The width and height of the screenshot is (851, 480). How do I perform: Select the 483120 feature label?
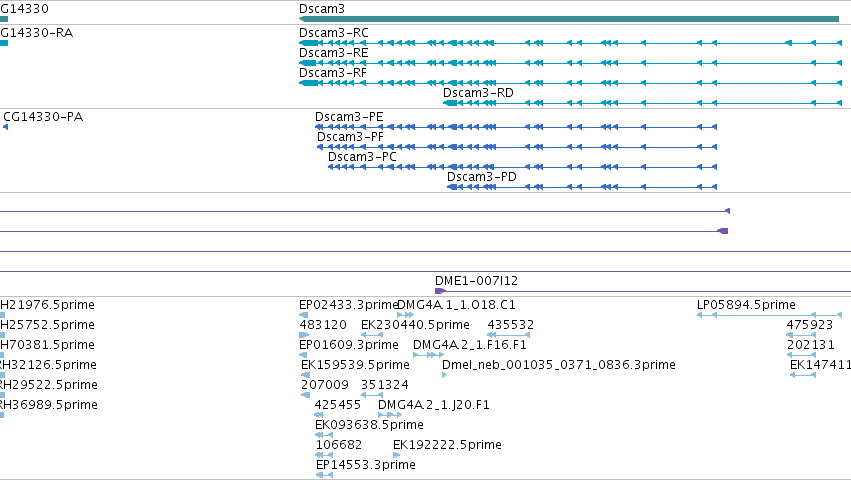pos(323,325)
